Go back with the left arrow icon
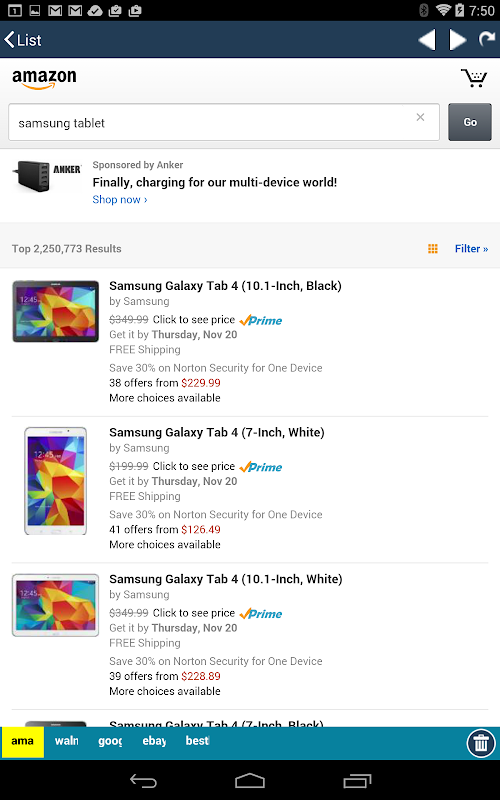Viewport: 500px width, 800px height. click(427, 40)
